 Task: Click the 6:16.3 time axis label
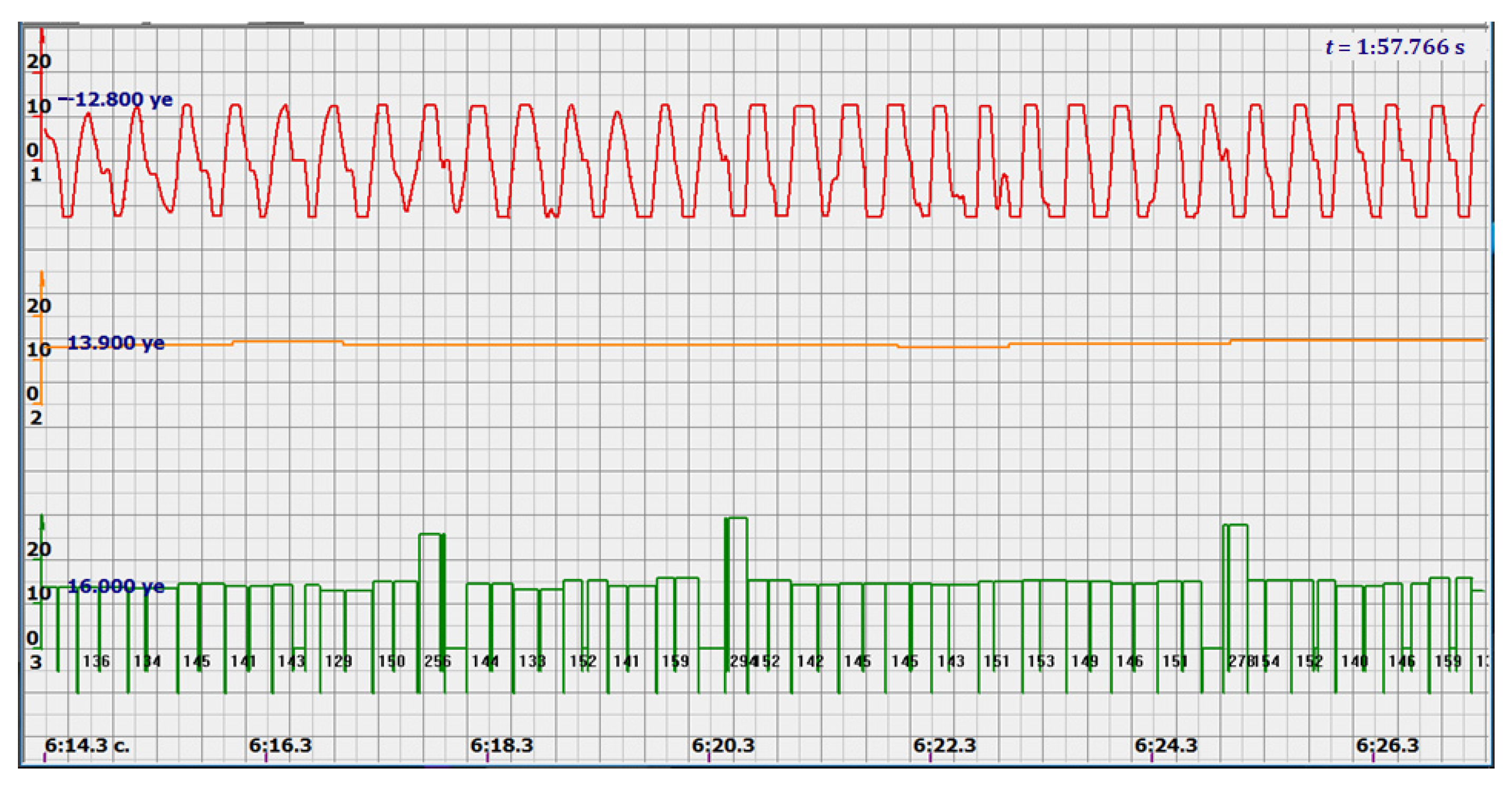(280, 745)
